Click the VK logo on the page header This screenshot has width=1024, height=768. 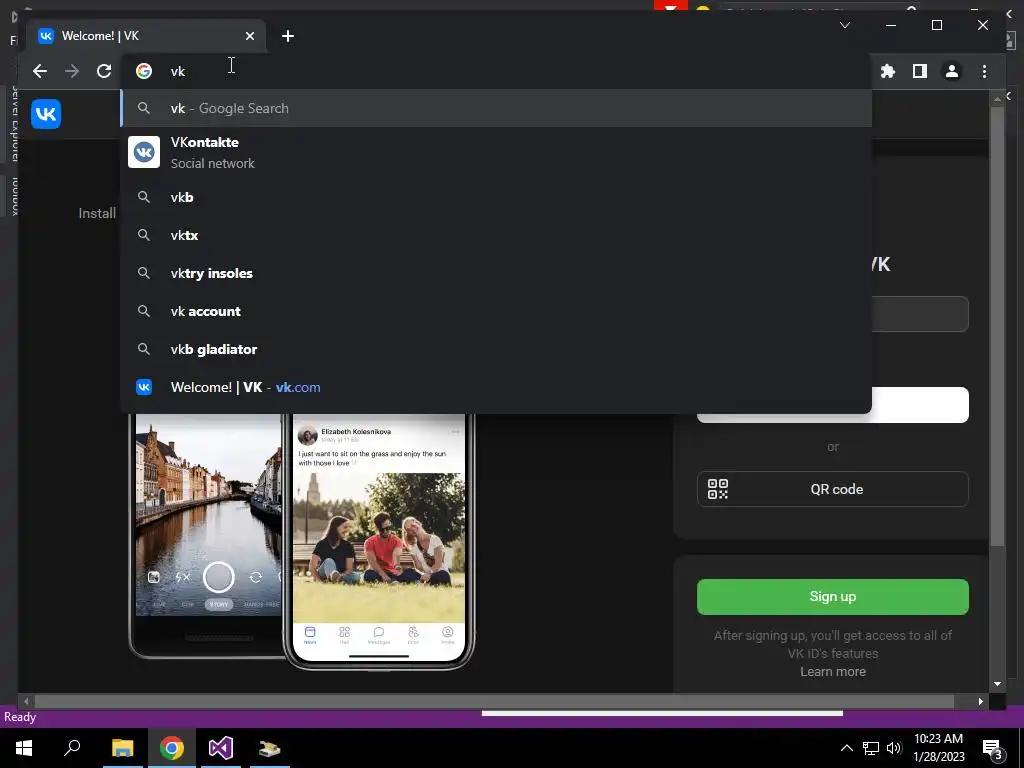(x=46, y=114)
